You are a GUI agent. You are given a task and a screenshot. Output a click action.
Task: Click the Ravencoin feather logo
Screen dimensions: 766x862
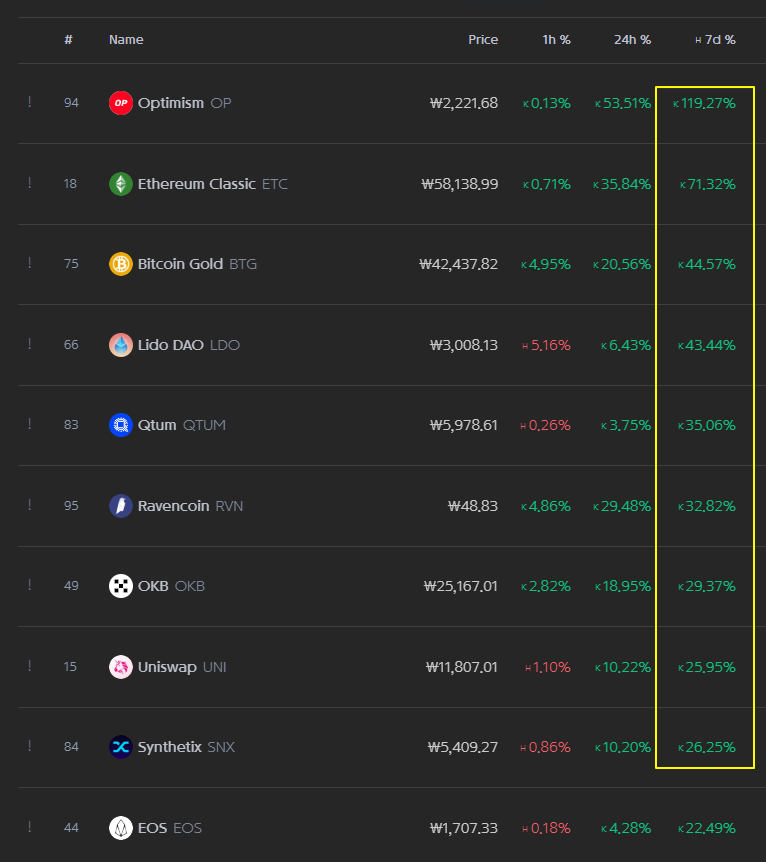coord(121,506)
